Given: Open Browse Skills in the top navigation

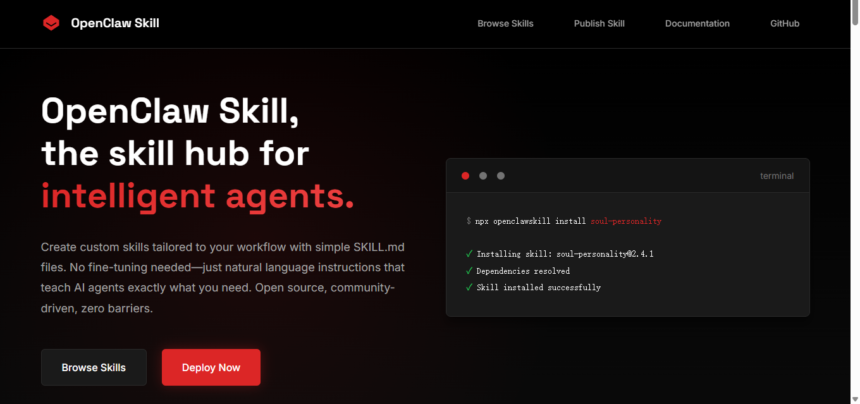Looking at the screenshot, I should [505, 24].
